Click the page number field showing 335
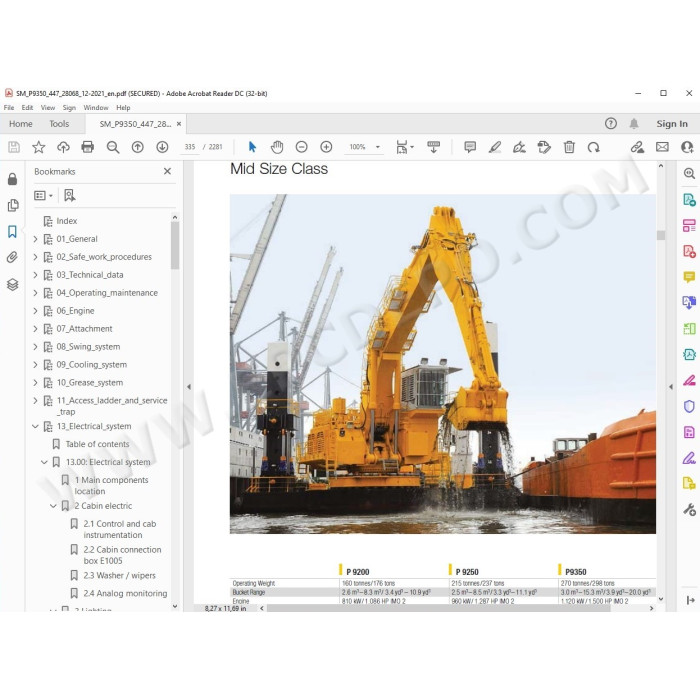The image size is (700, 700). click(x=190, y=147)
